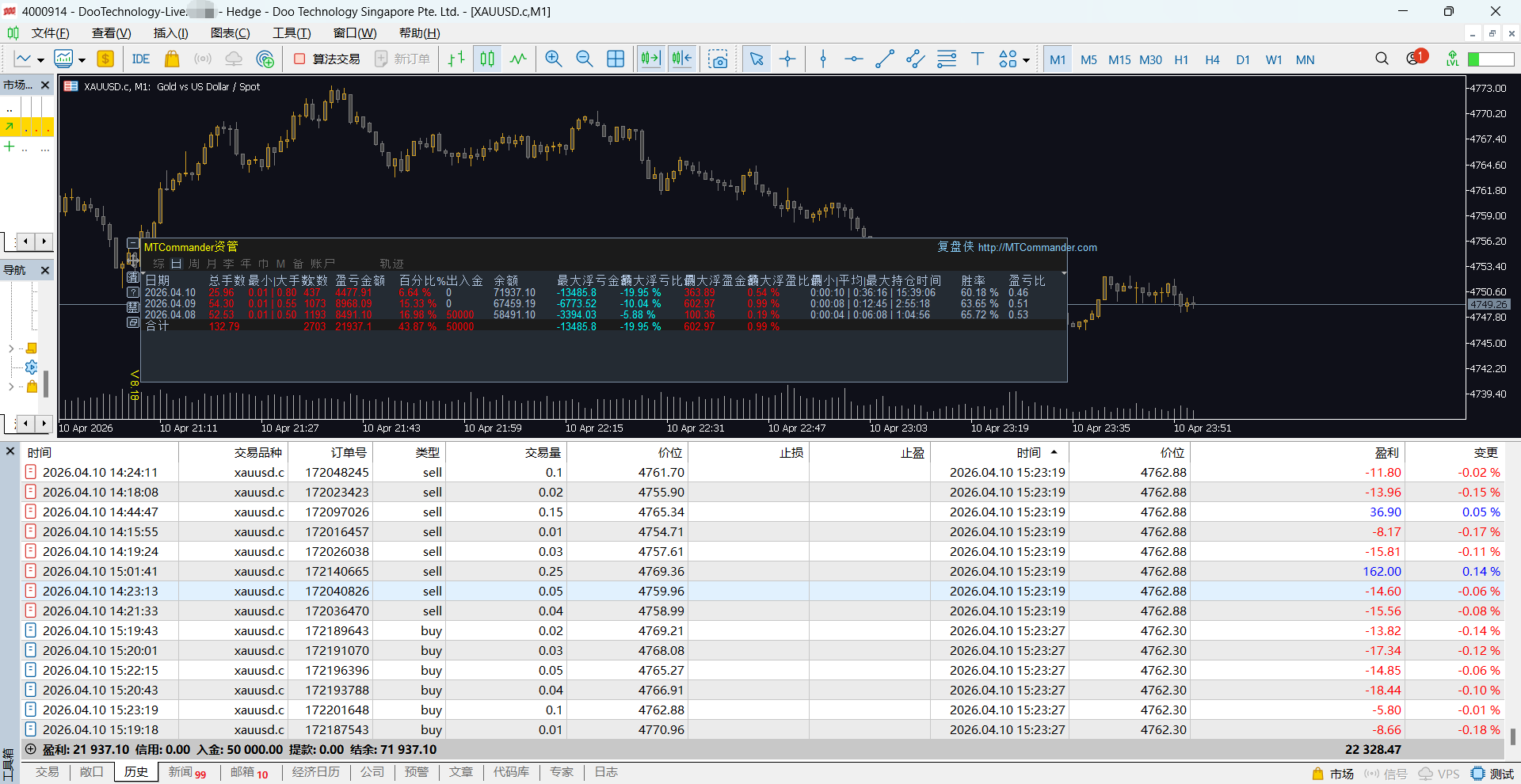Select the text label T tool

point(977,59)
